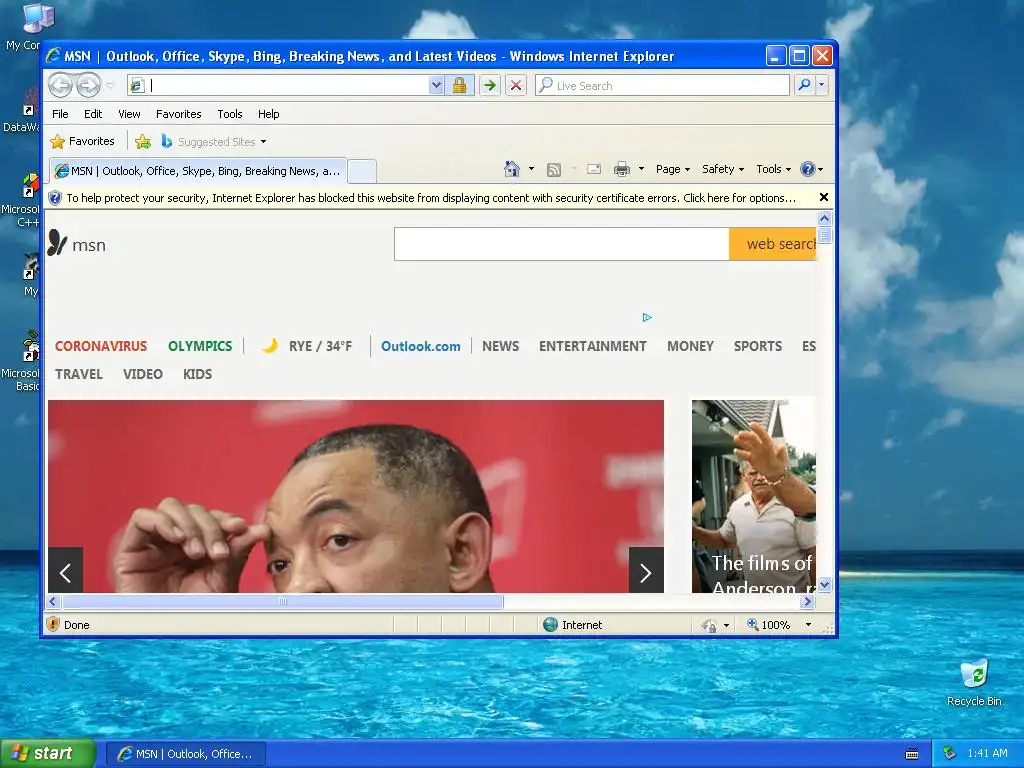Click the Back navigation button

[60, 85]
